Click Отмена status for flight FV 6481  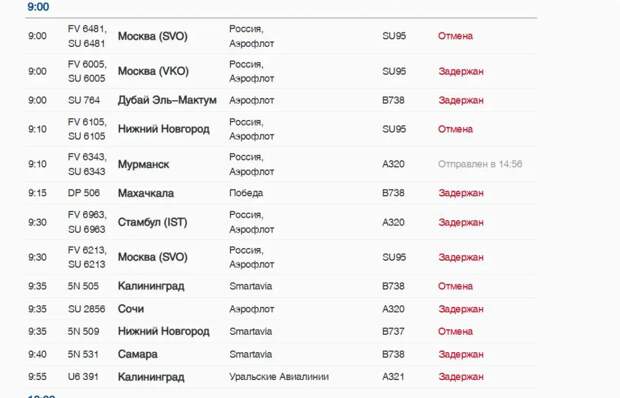tap(455, 36)
